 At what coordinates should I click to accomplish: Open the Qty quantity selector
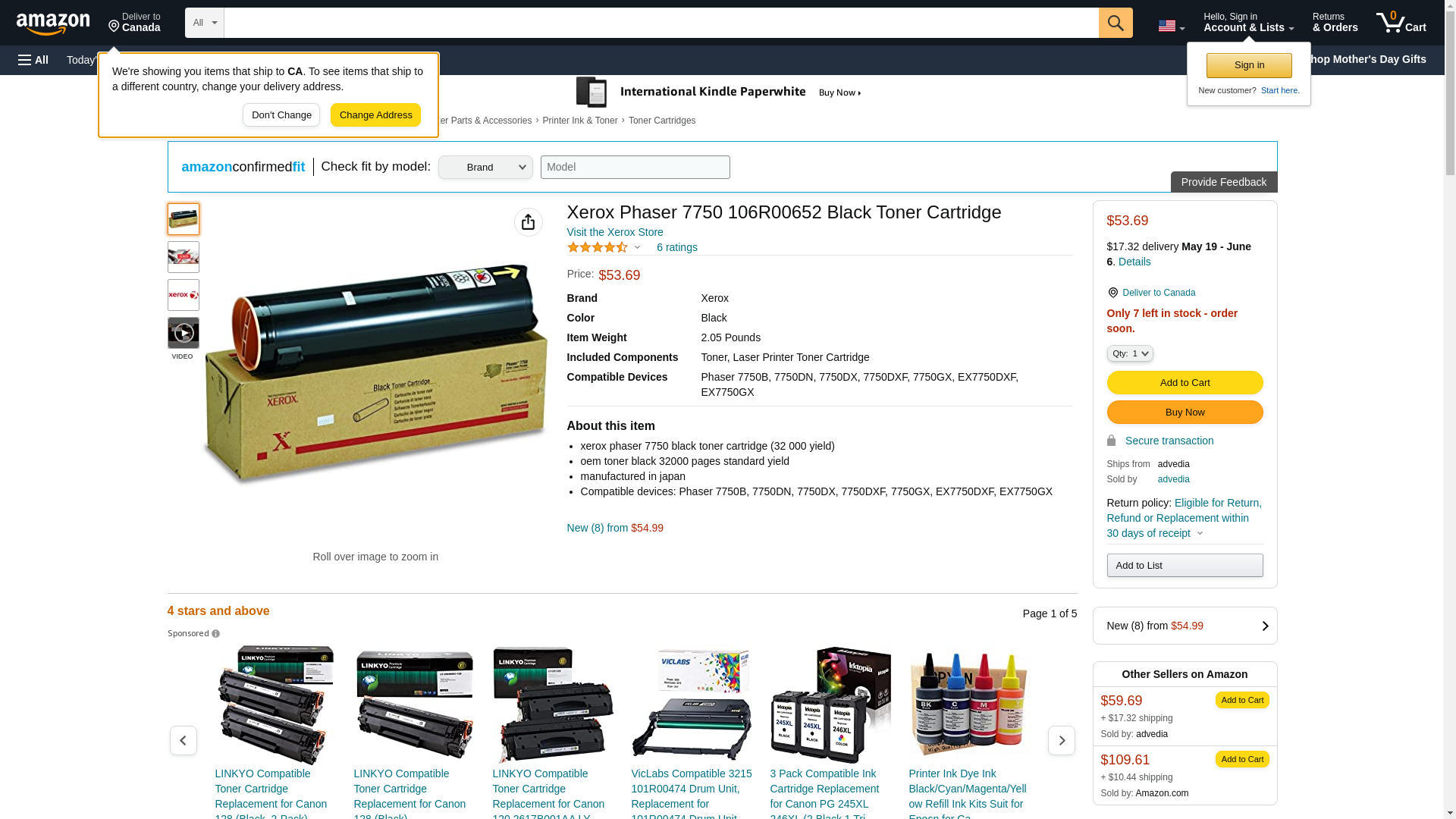(x=1129, y=353)
